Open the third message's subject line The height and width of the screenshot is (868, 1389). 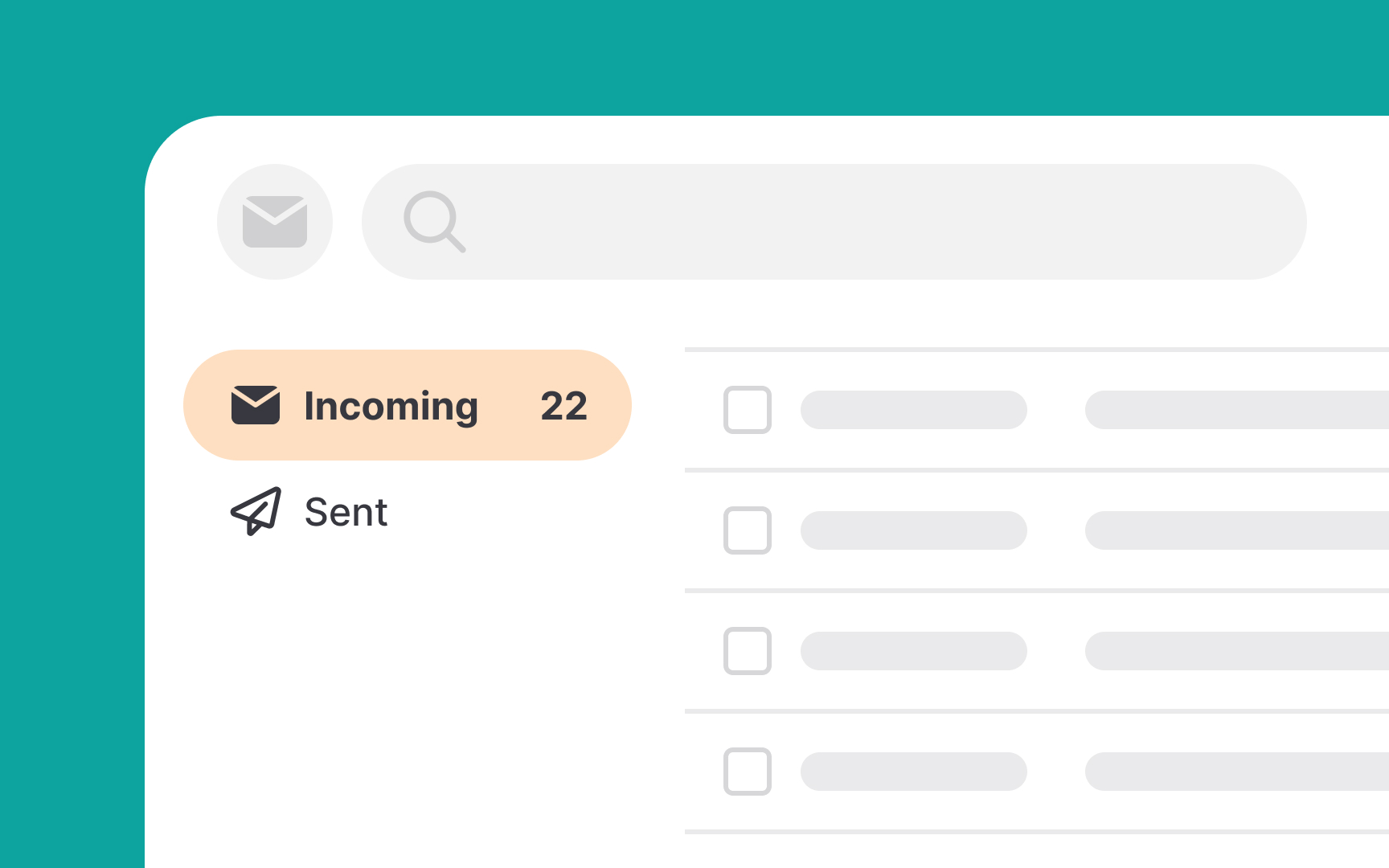1236,651
